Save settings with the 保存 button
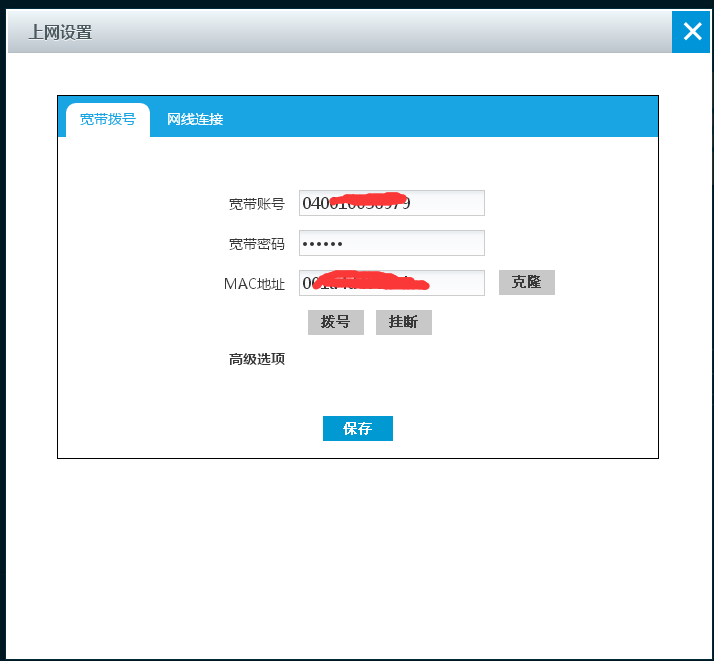This screenshot has width=714, height=661. pyautogui.click(x=357, y=428)
